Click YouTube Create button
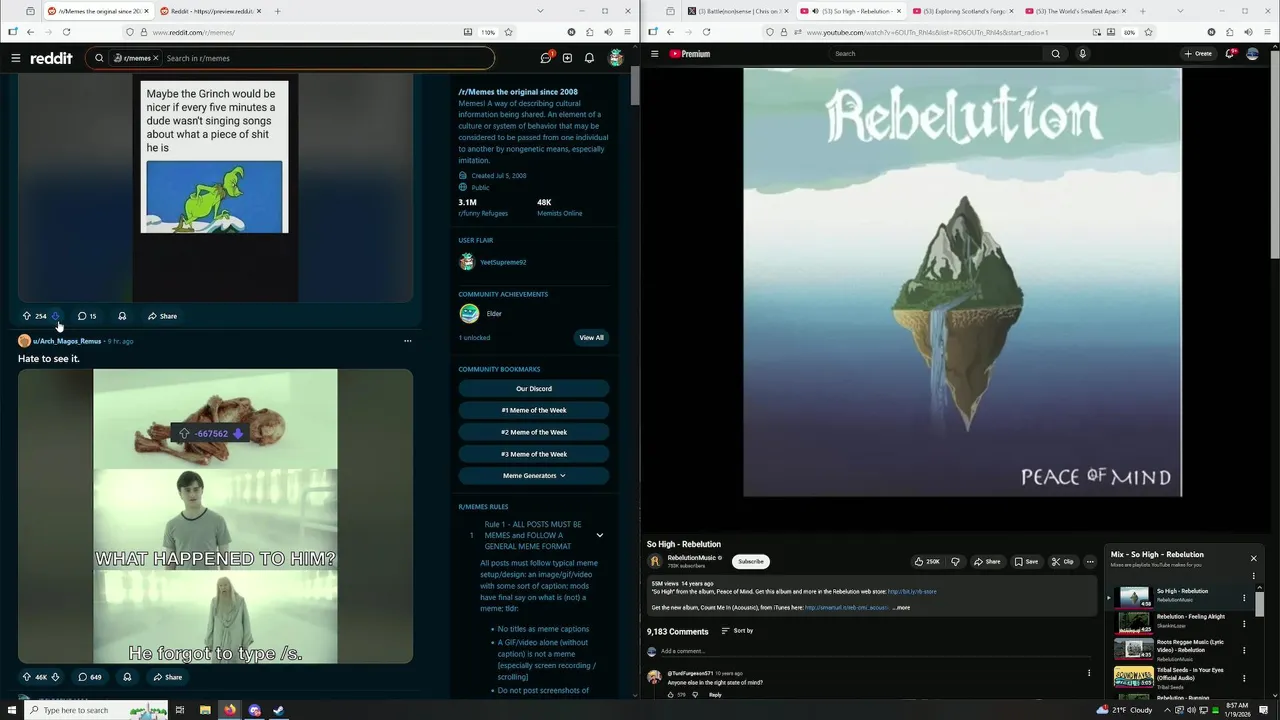1280x720 pixels. coord(1198,54)
